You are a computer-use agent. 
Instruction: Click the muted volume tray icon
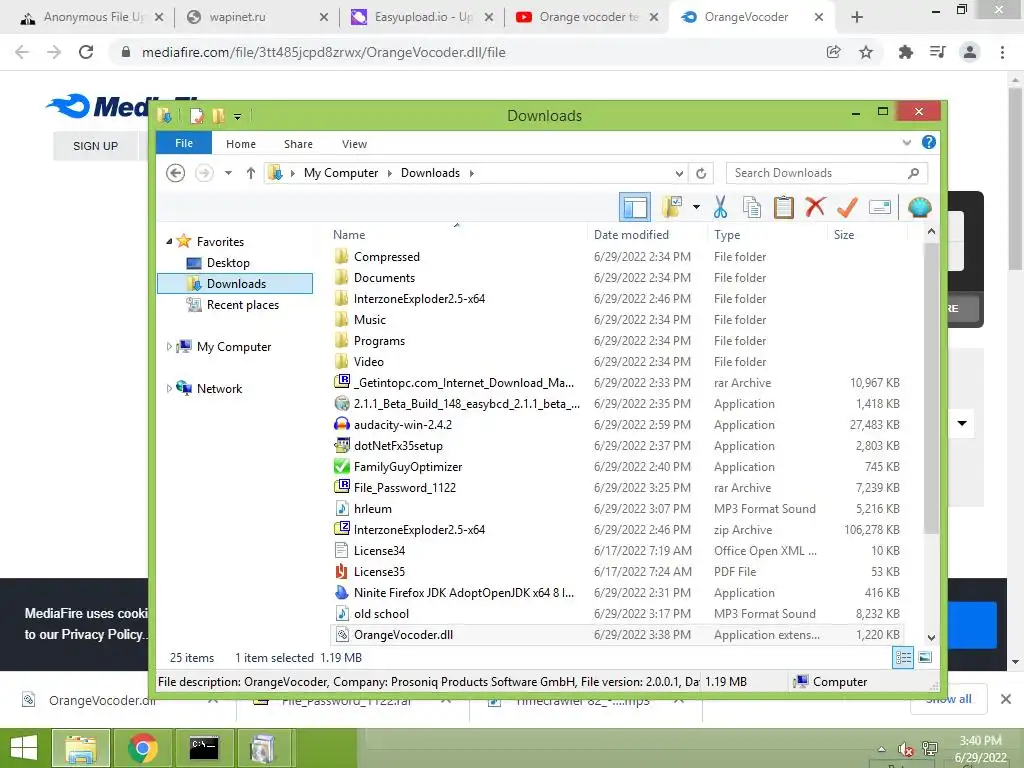tap(904, 750)
